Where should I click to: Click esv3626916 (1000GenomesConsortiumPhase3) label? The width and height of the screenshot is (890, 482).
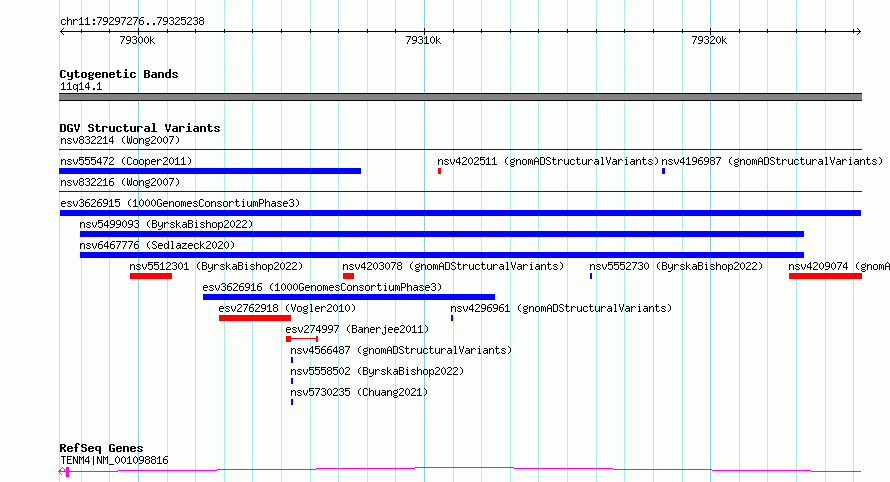click(x=322, y=287)
